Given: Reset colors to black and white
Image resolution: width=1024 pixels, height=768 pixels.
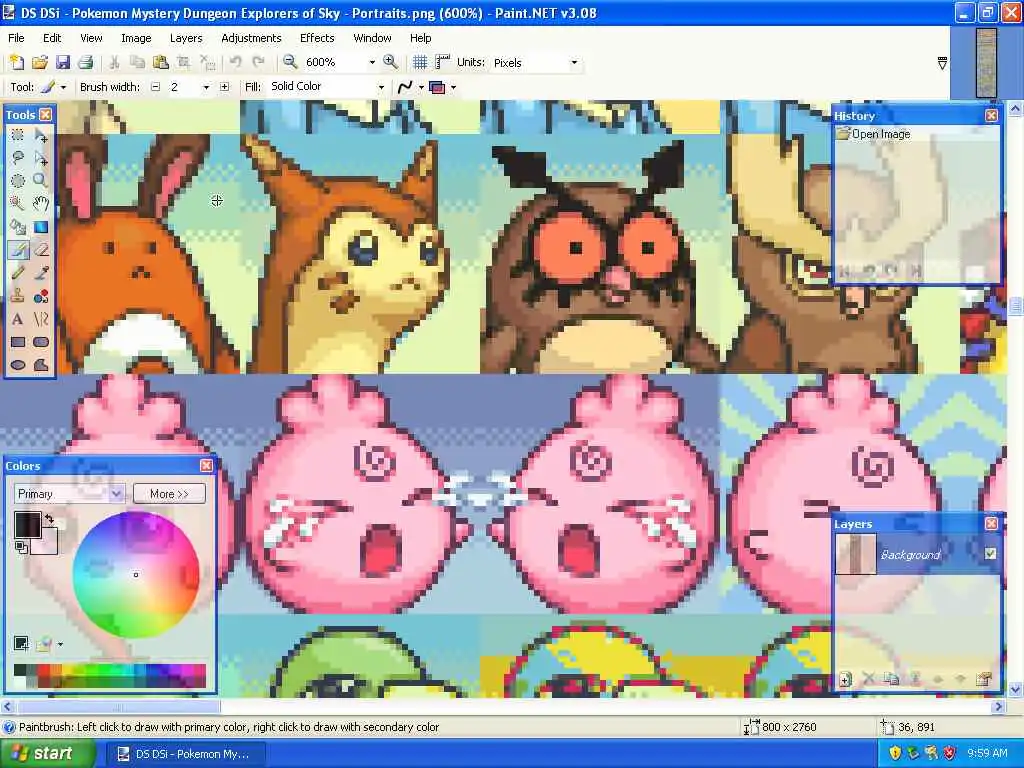Looking at the screenshot, I should tap(21, 547).
